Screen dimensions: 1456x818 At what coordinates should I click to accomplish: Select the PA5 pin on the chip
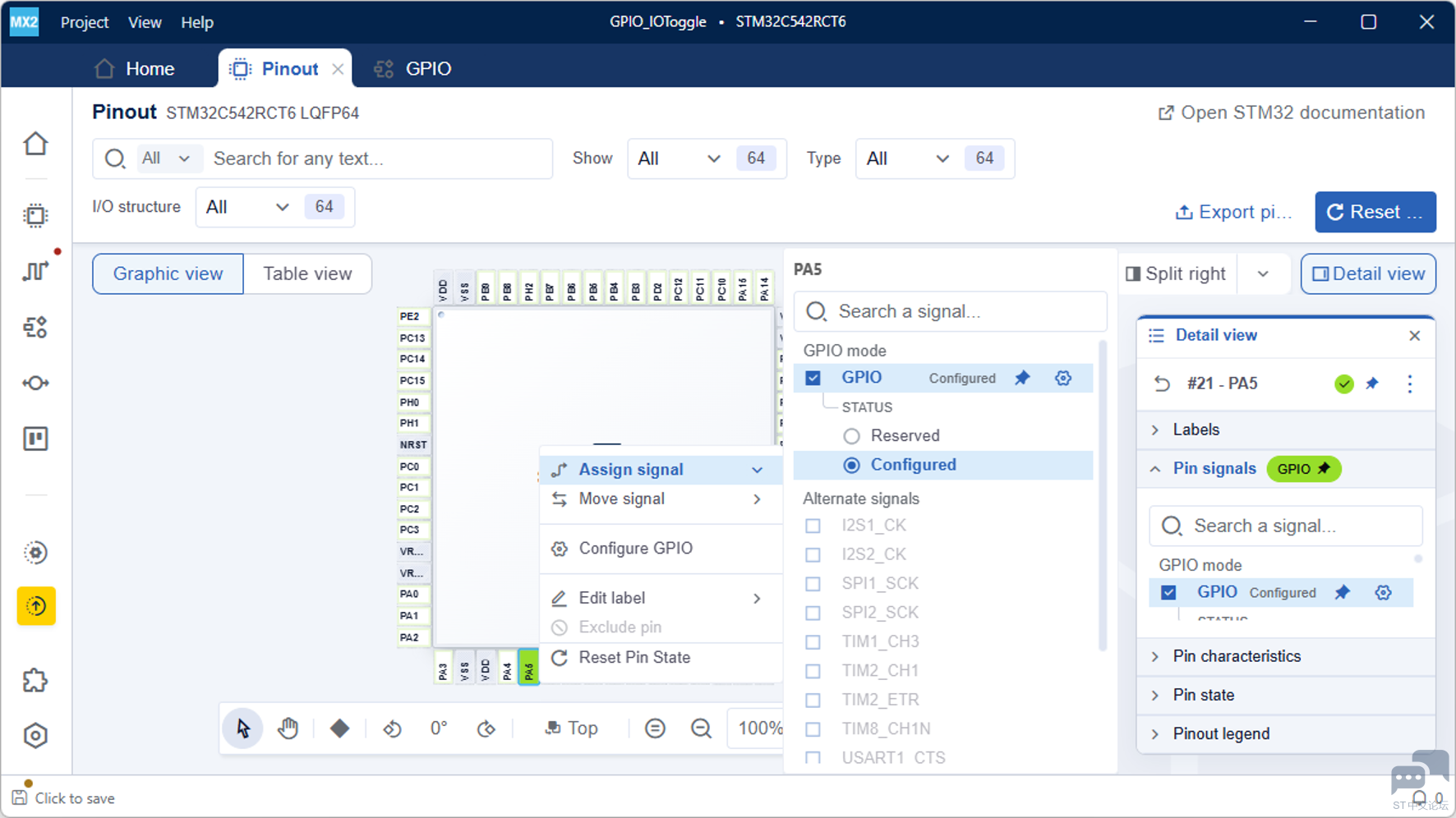click(528, 669)
